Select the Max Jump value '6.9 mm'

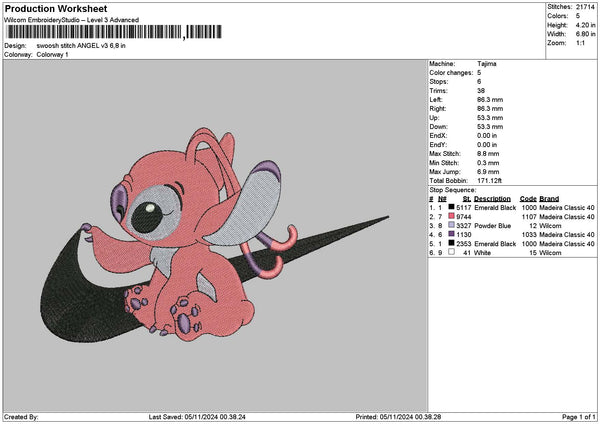click(488, 172)
